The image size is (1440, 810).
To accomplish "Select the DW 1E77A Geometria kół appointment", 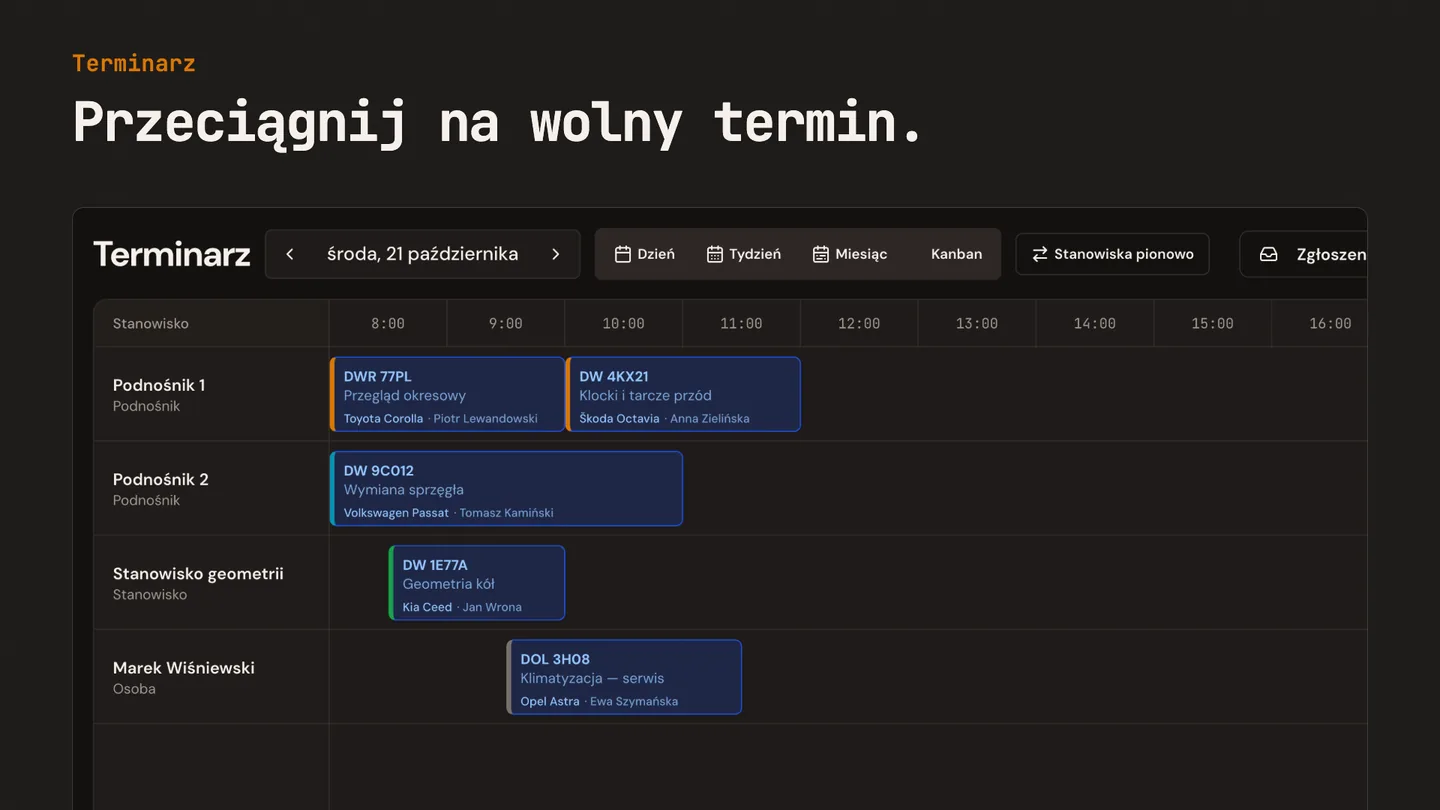I will click(x=477, y=582).
